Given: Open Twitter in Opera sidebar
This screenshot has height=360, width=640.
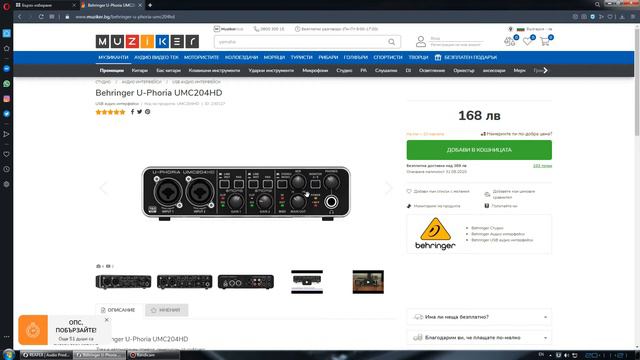Looking at the screenshot, I should click(x=7, y=114).
